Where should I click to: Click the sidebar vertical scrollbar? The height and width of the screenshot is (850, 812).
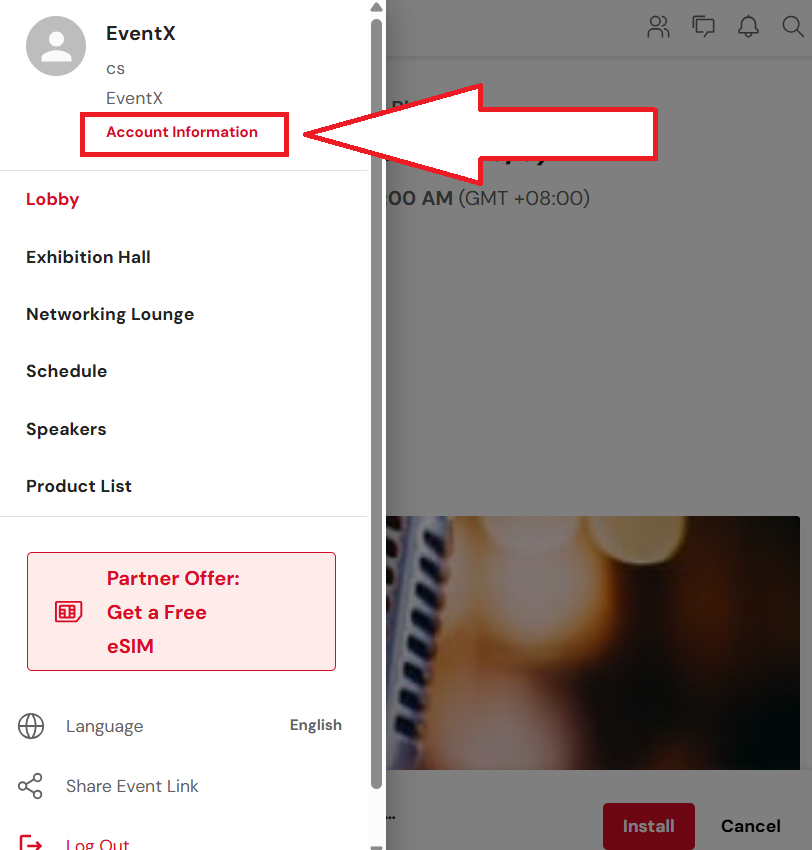pos(376,403)
